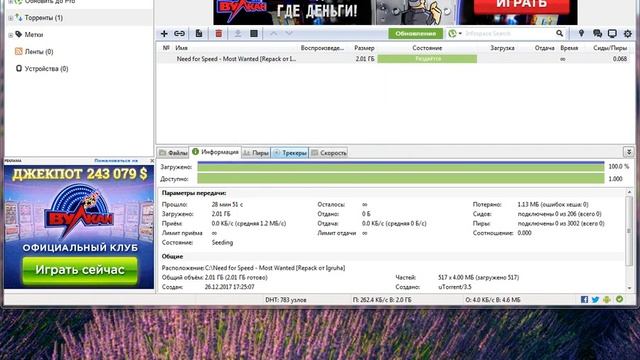Sort by the Размер column header
The height and width of the screenshot is (360, 640).
click(x=364, y=48)
